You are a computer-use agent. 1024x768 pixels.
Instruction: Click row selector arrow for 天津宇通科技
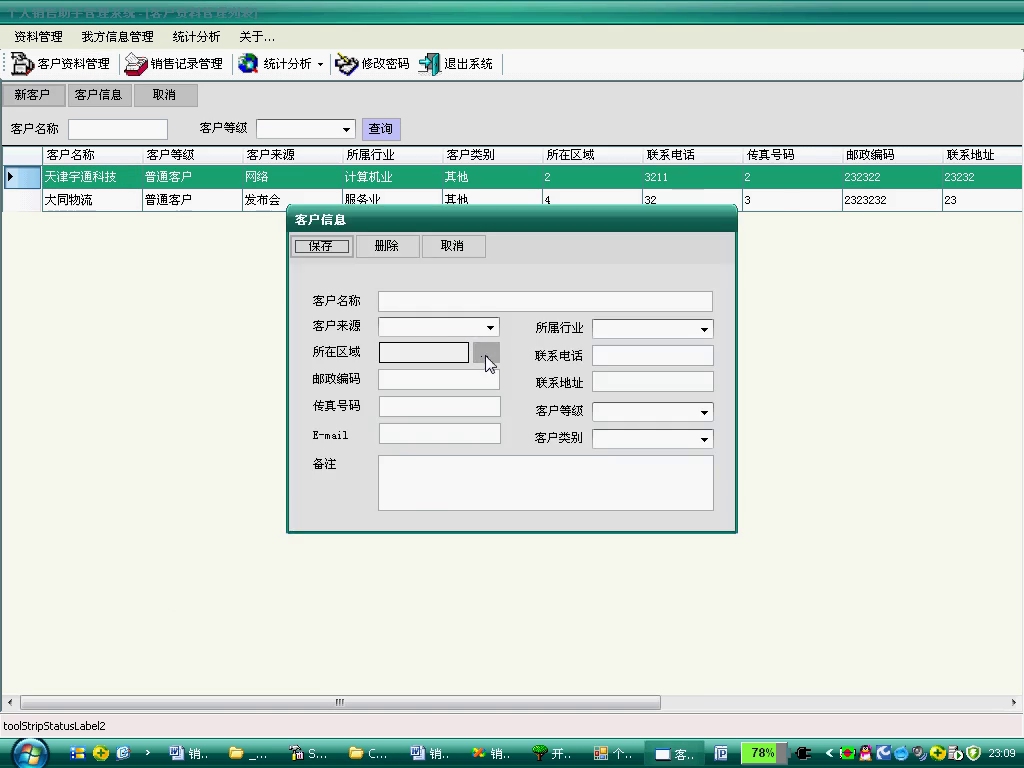(x=22, y=177)
